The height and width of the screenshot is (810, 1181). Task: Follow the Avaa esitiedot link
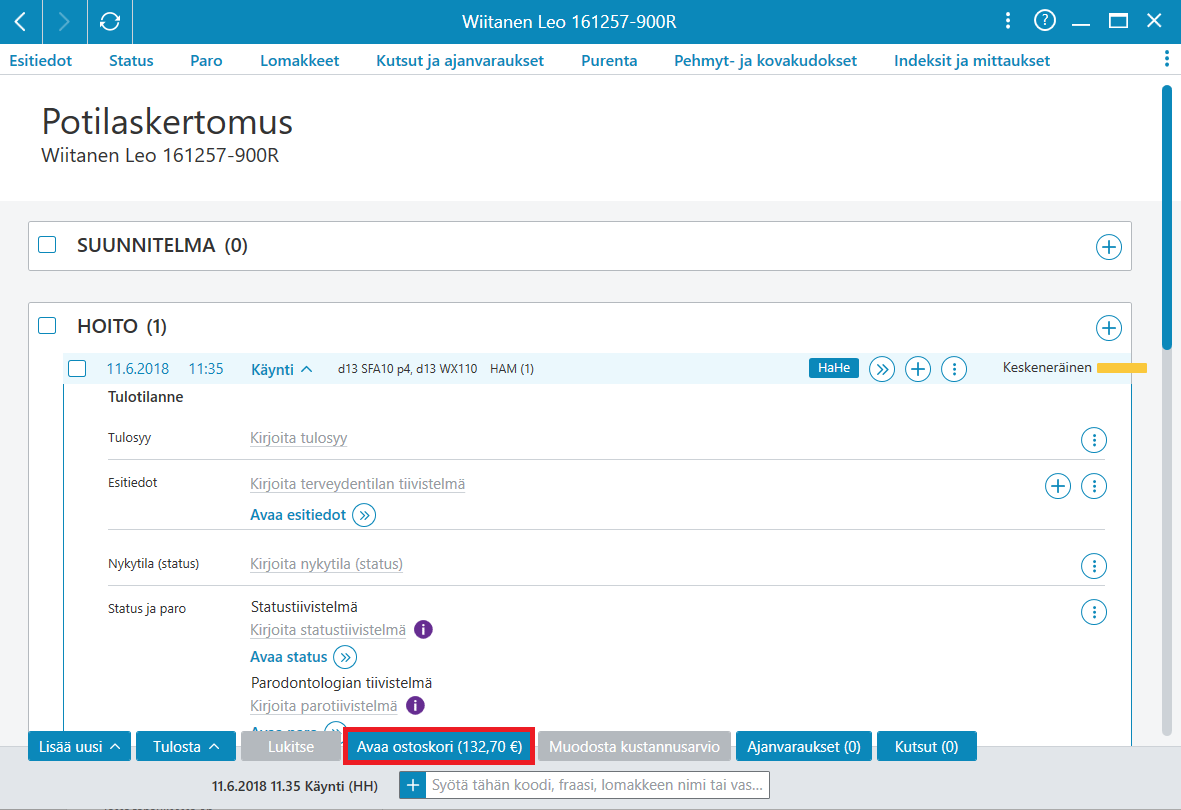tap(298, 515)
